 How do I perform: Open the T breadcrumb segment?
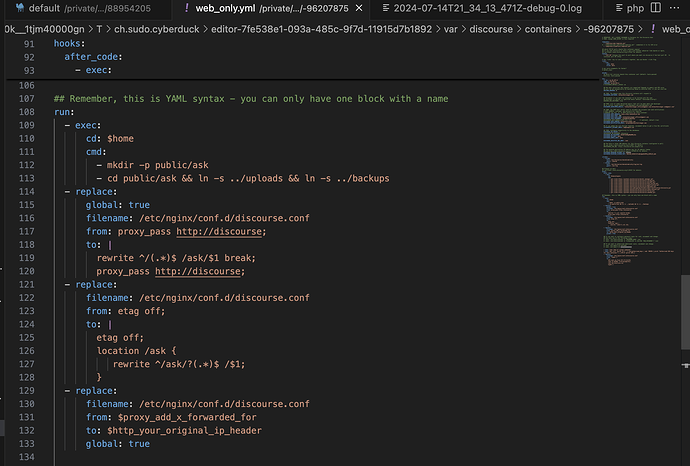(x=99, y=29)
